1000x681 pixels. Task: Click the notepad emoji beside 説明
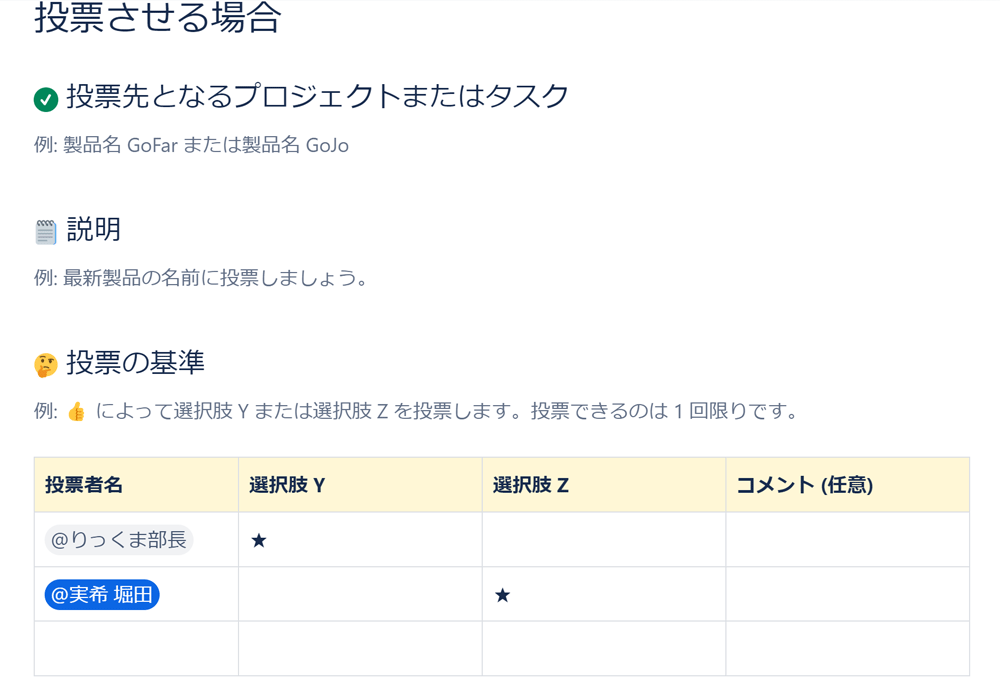click(x=46, y=232)
